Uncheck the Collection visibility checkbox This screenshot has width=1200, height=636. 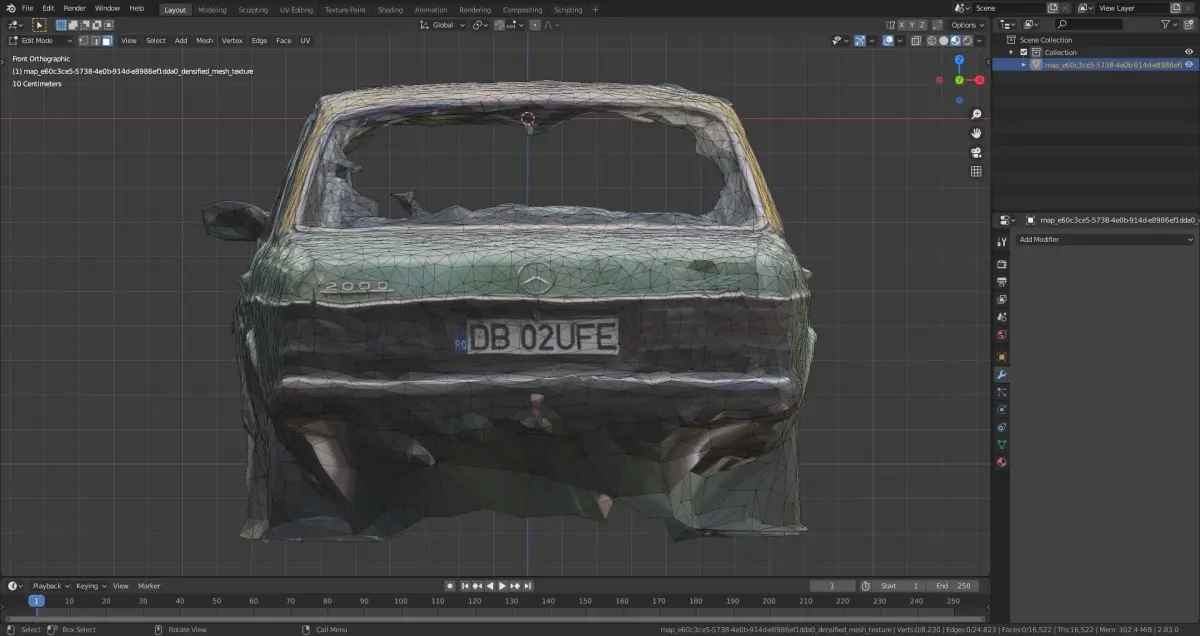tap(1023, 52)
